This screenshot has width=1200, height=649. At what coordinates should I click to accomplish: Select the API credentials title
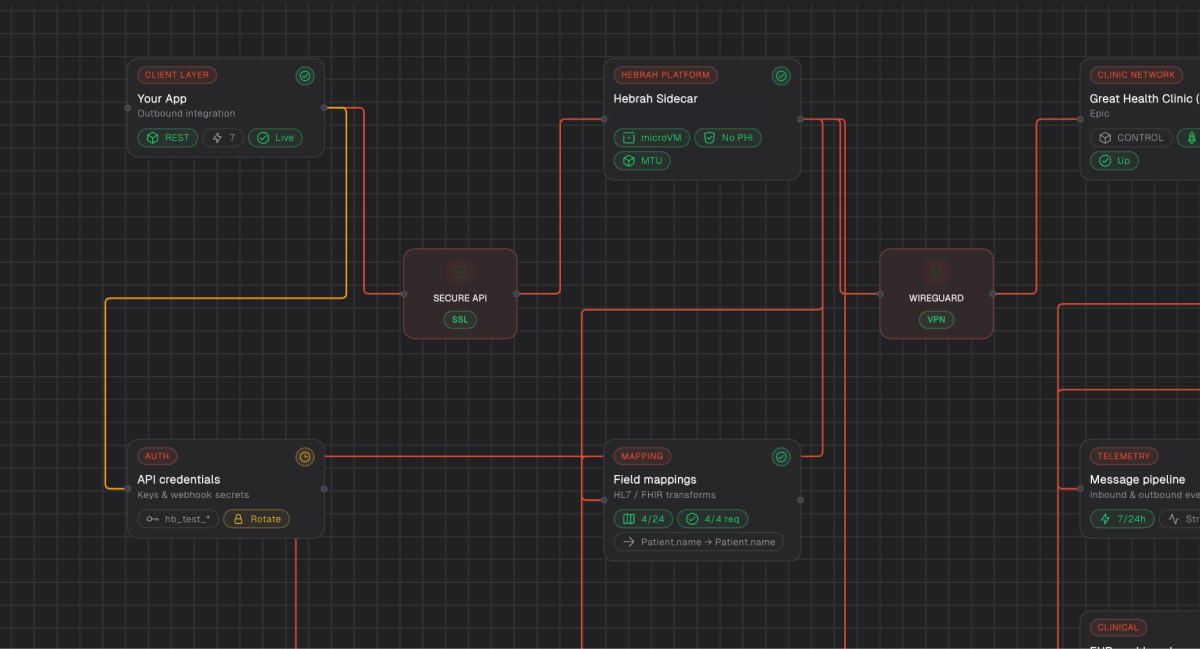click(x=179, y=480)
